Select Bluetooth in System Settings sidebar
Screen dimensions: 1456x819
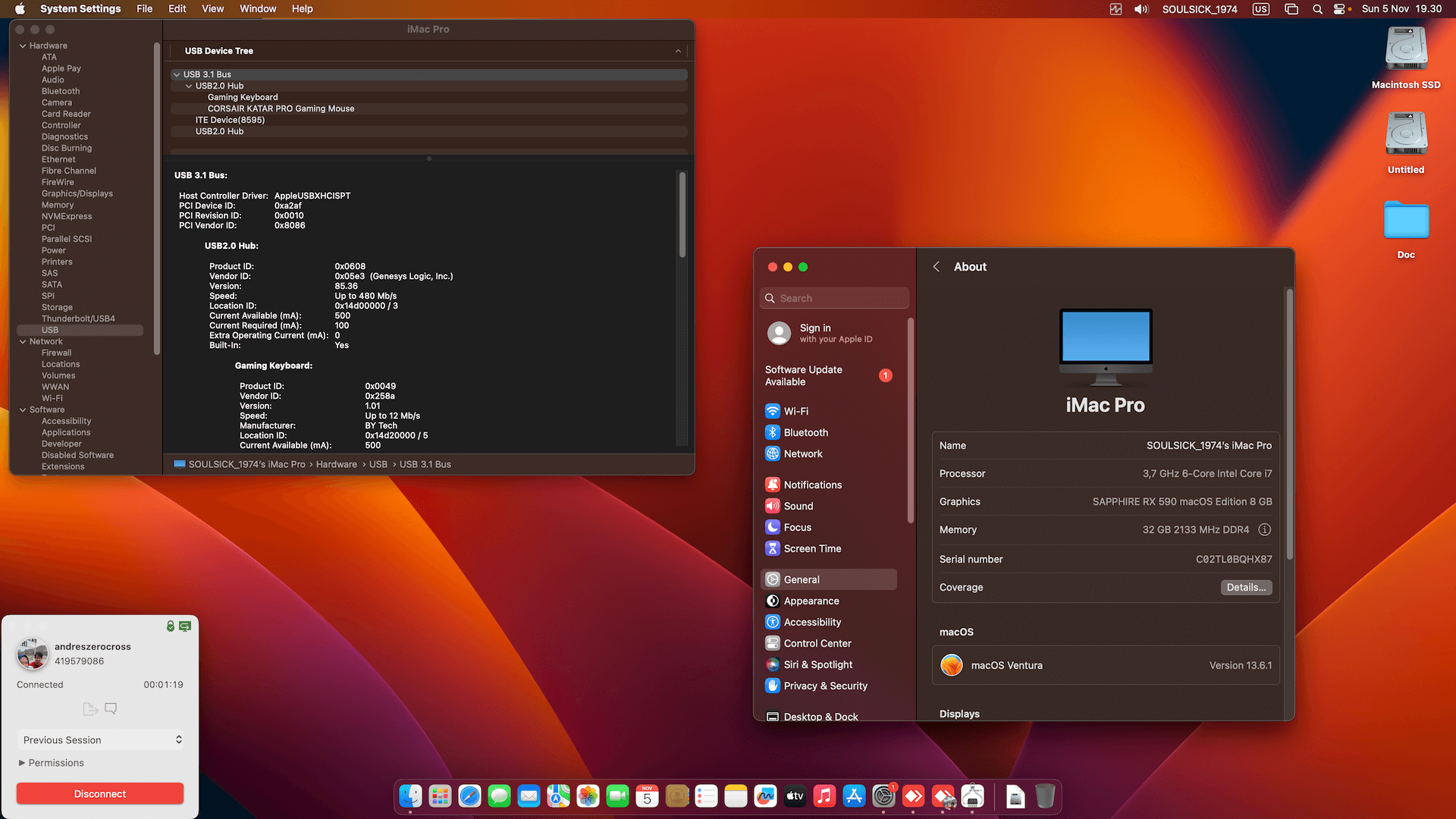click(805, 432)
